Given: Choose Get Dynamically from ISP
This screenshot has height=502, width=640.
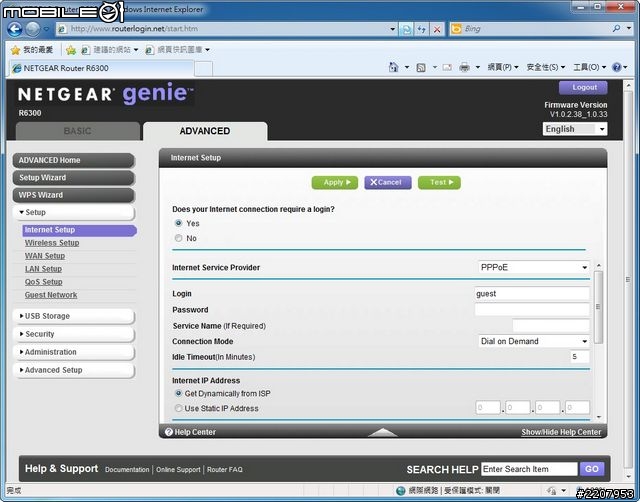Looking at the screenshot, I should tap(178, 393).
